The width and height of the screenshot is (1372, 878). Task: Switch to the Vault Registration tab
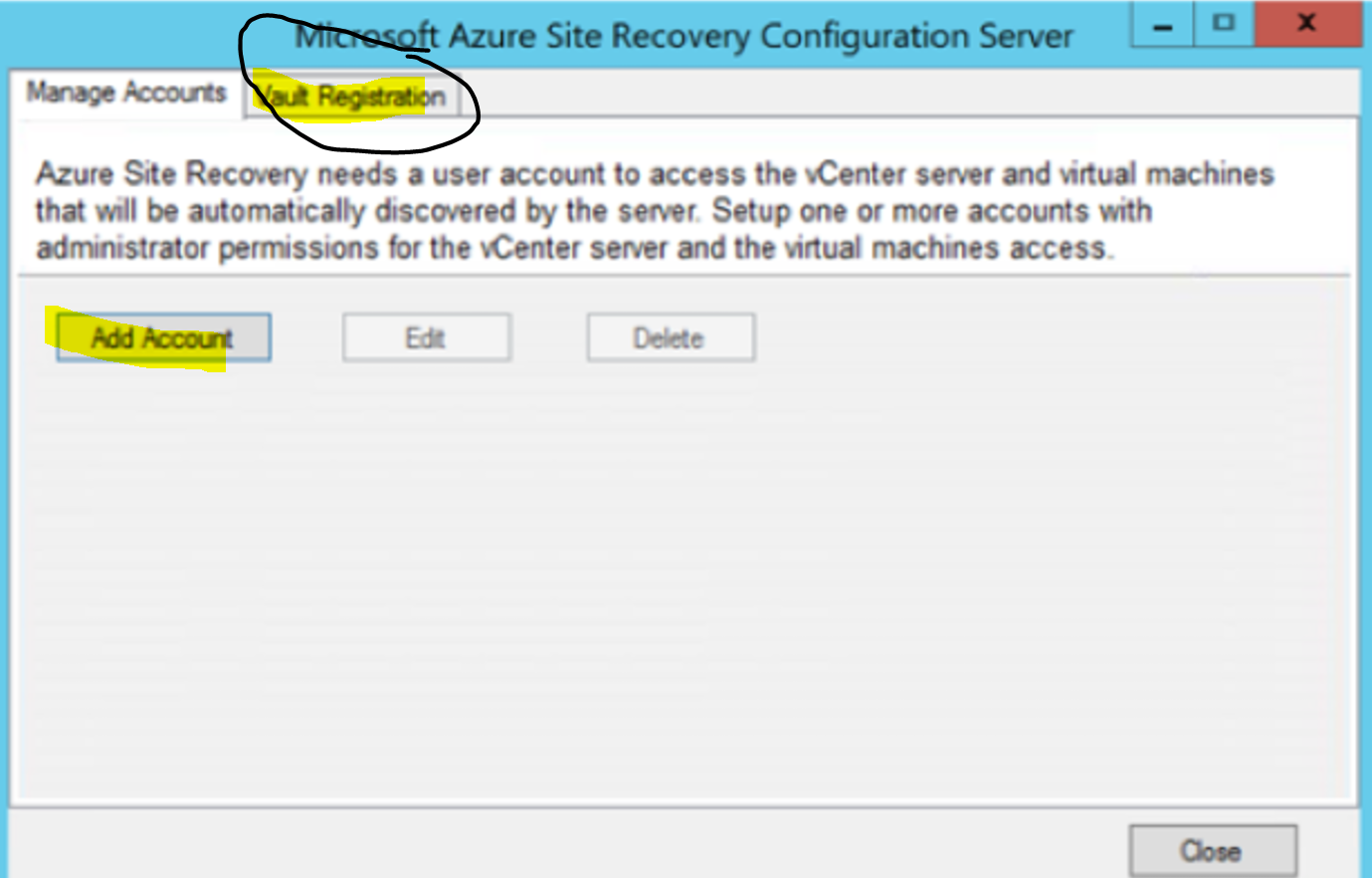click(x=352, y=97)
